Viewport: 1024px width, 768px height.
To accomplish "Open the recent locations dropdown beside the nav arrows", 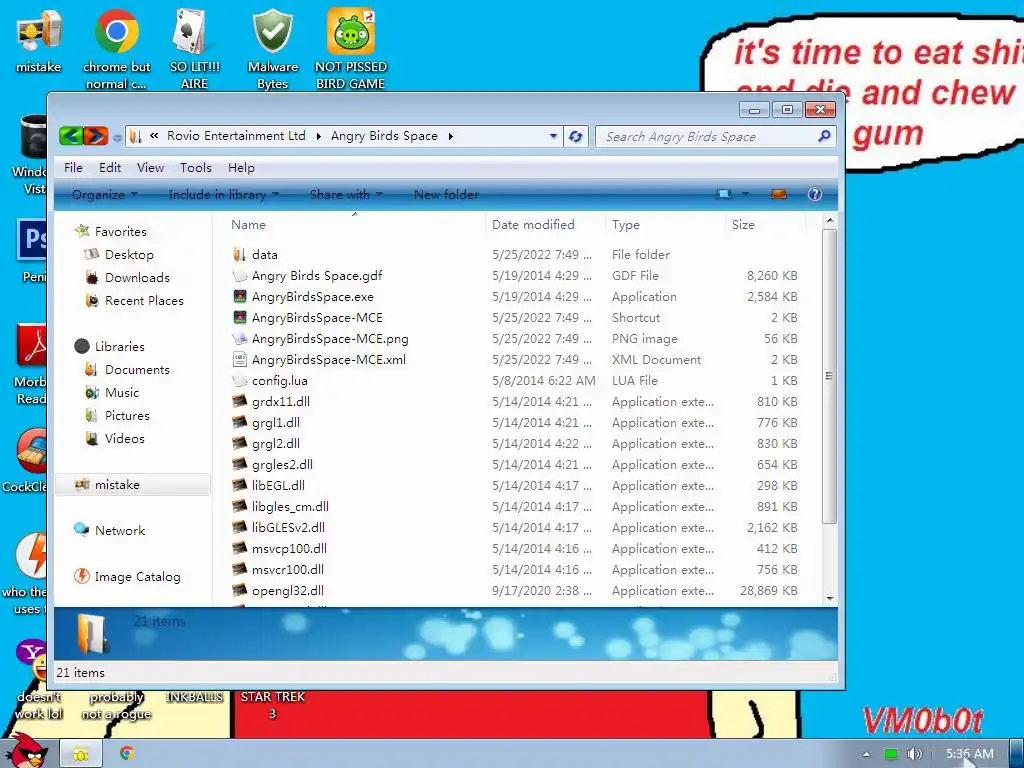I will (x=117, y=137).
